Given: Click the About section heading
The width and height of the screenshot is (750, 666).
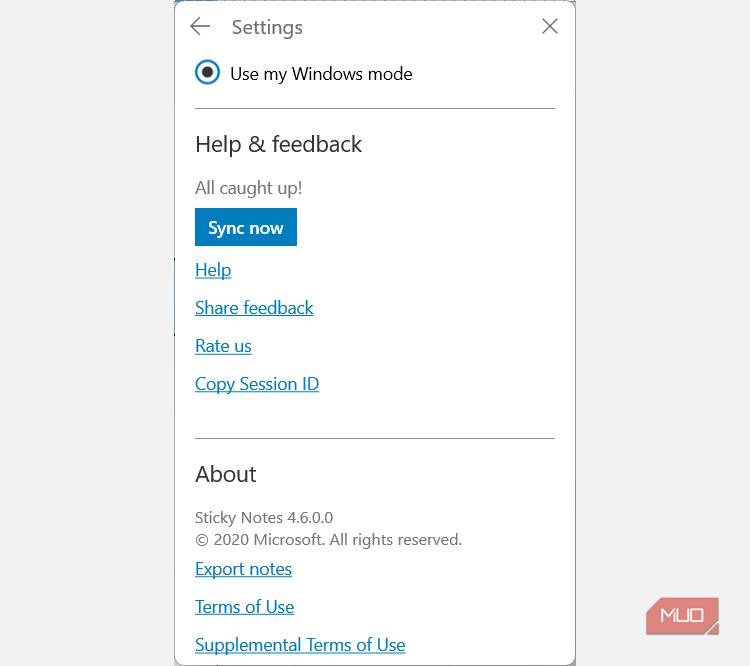Looking at the screenshot, I should click(226, 474).
